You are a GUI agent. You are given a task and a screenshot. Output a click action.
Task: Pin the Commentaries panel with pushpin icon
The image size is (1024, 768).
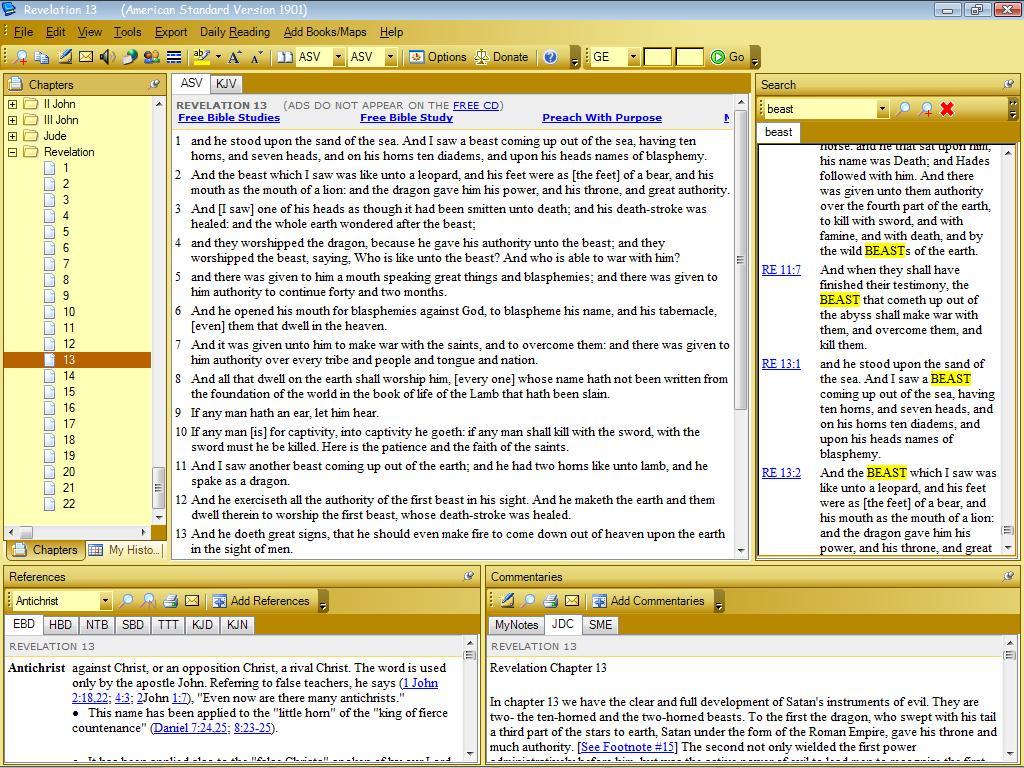[x=1009, y=576]
